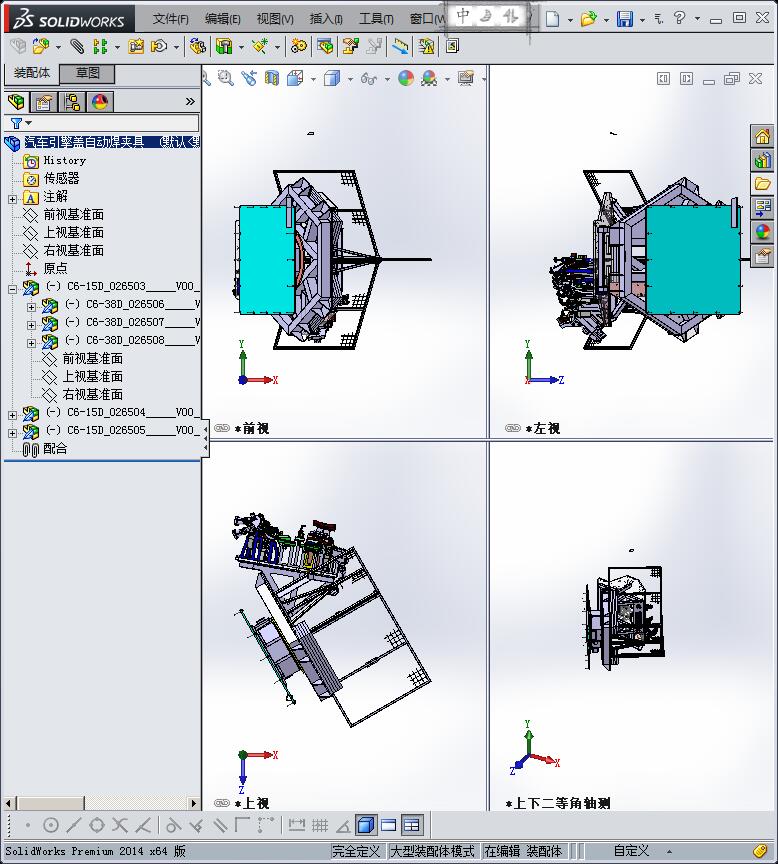This screenshot has width=778, height=864.
Task: Open SolidWorks Resources home task pane
Action: click(763, 136)
